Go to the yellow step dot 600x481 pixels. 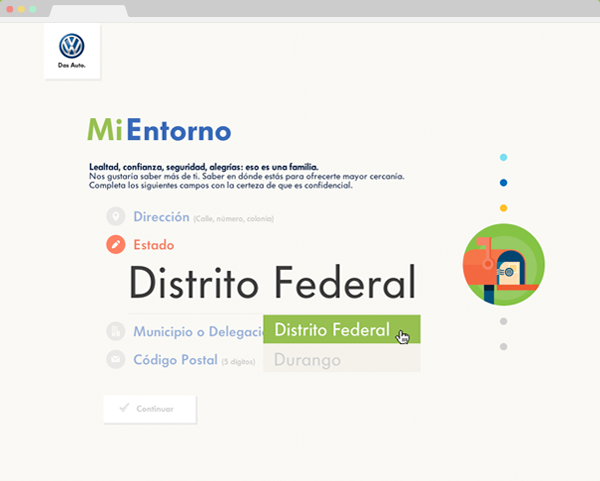tap(504, 208)
